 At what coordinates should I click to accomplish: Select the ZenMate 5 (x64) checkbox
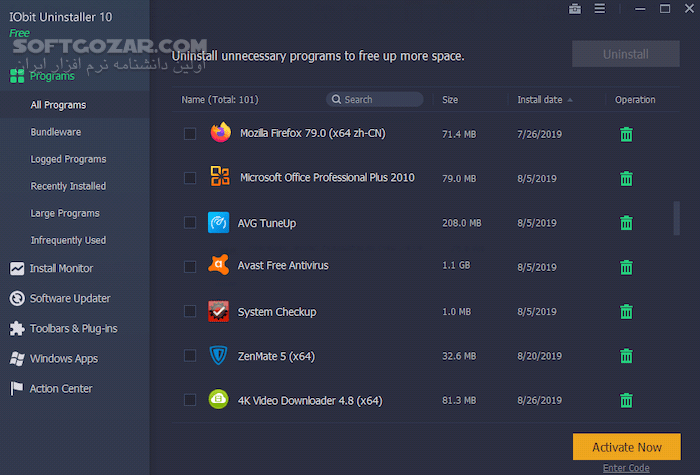click(x=190, y=355)
